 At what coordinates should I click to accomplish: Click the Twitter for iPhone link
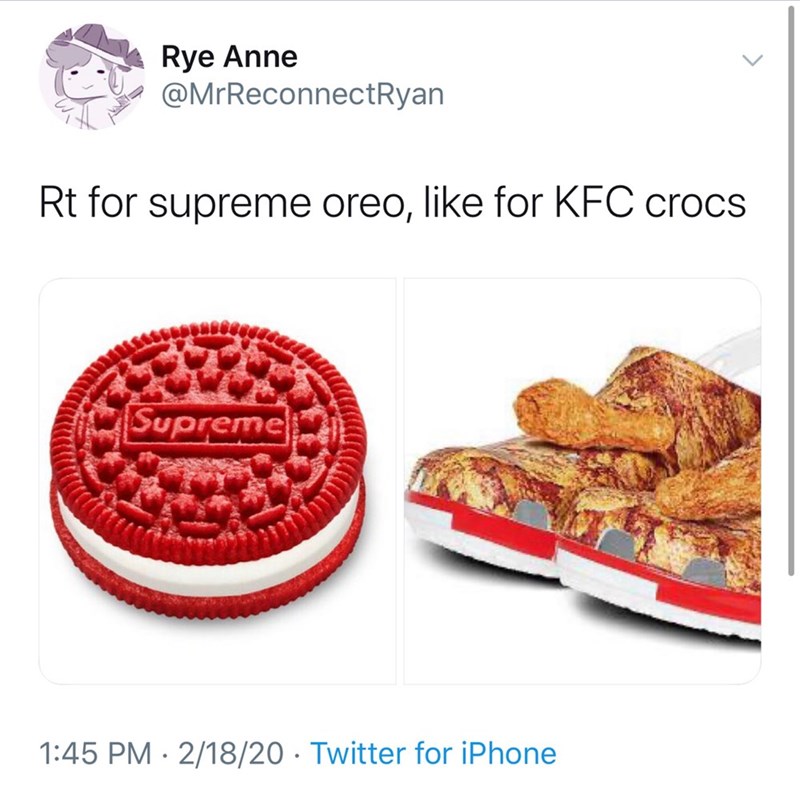pyautogui.click(x=434, y=752)
